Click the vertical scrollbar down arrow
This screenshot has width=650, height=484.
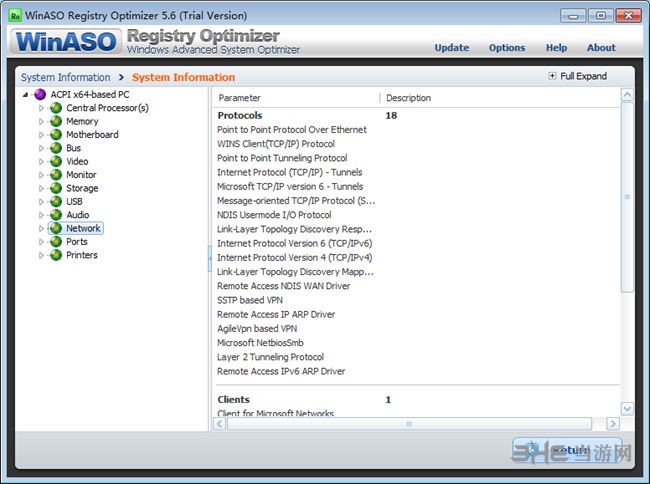627,409
